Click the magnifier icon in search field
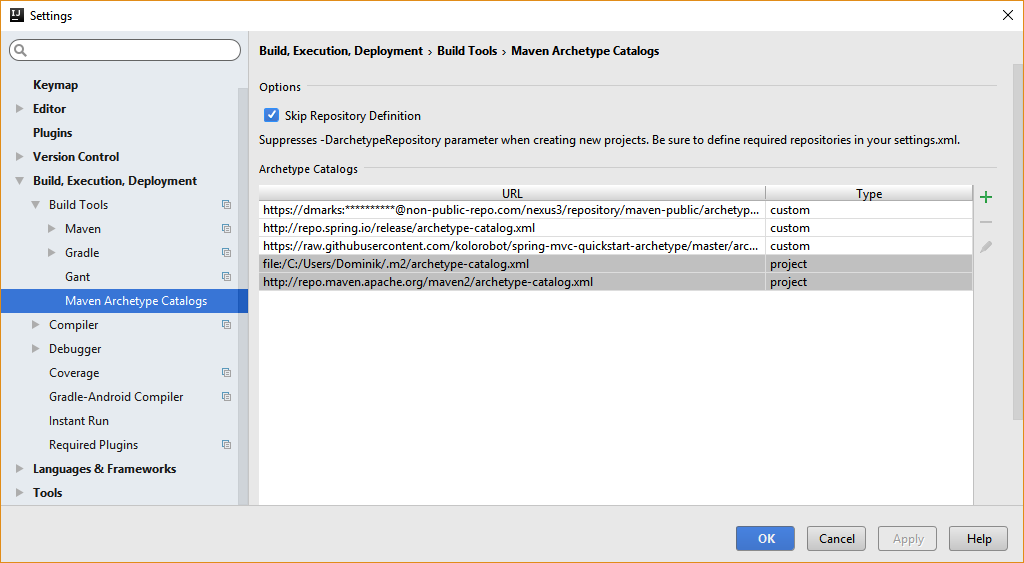Screen dimensions: 1024x563 click(x=20, y=50)
